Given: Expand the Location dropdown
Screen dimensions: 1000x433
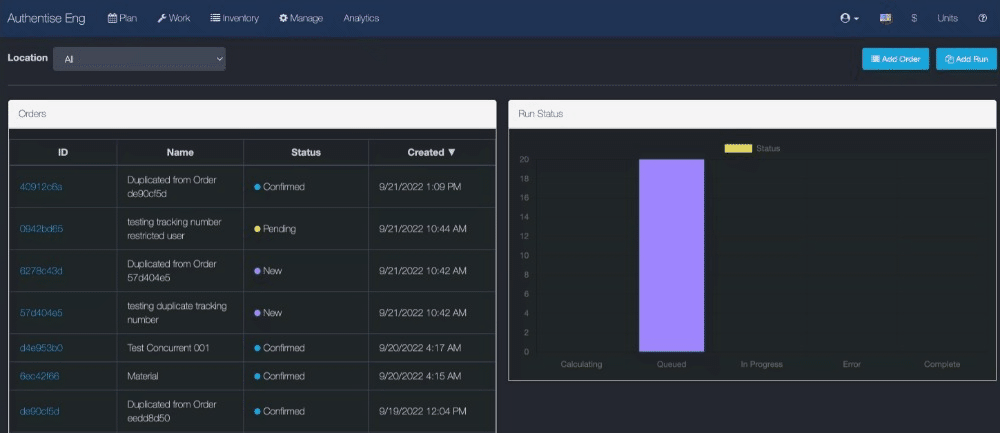Looking at the screenshot, I should click(139, 59).
